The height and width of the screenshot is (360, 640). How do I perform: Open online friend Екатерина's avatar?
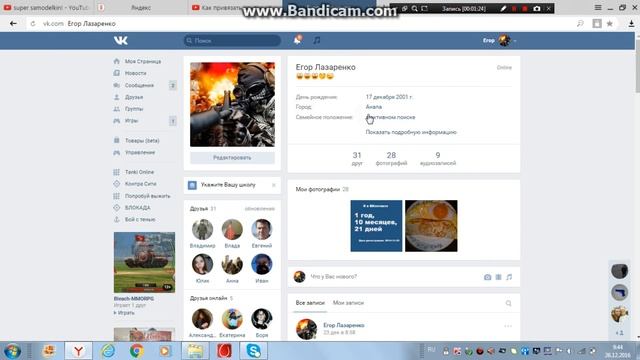pyautogui.click(x=232, y=319)
